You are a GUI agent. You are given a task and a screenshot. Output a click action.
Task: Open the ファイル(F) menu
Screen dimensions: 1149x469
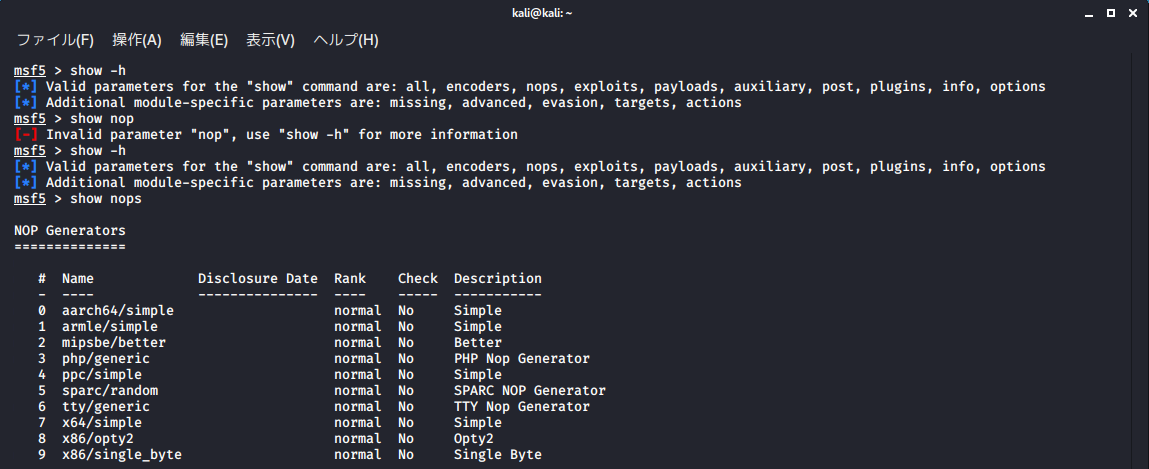tap(55, 40)
